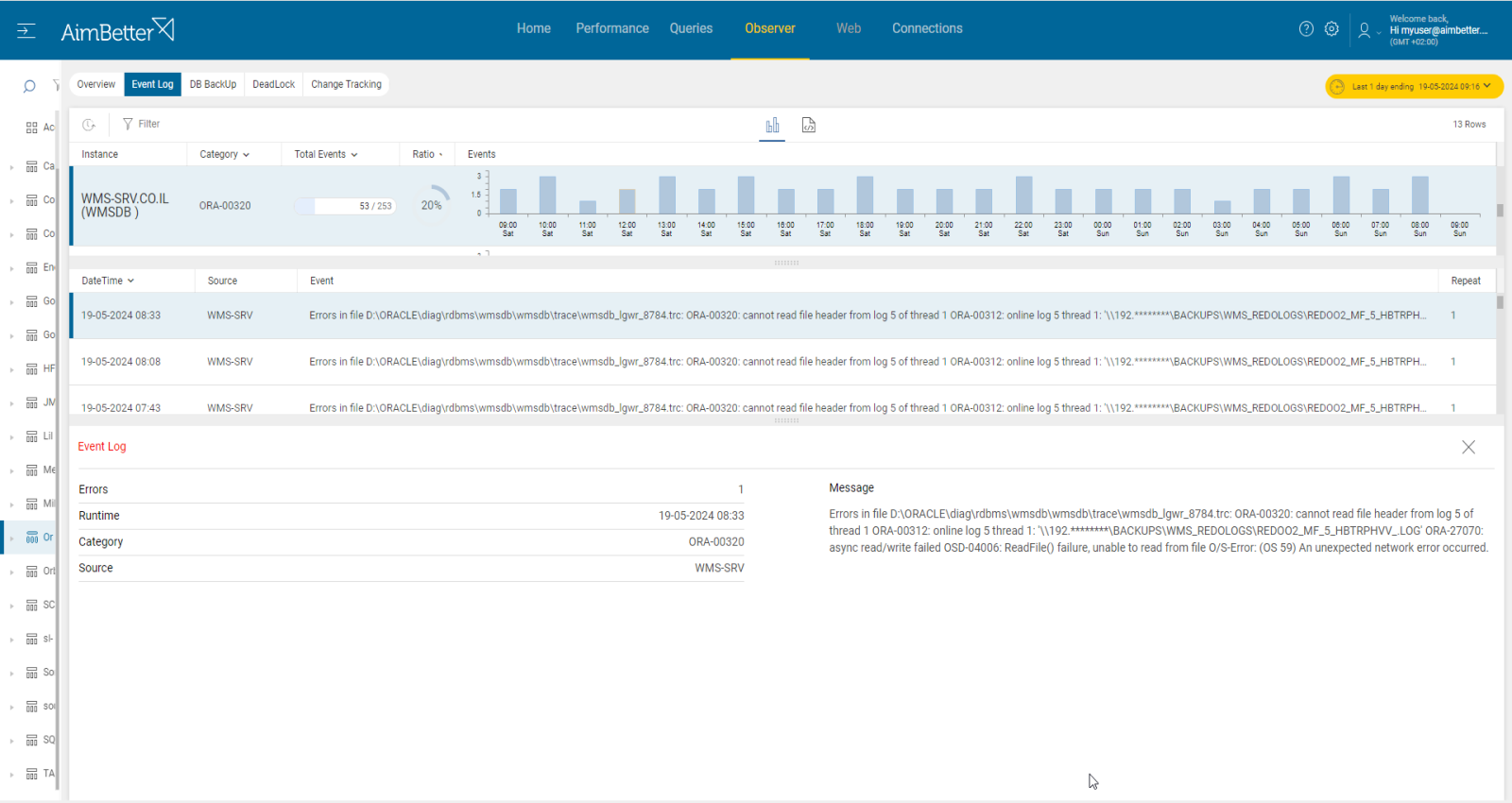Open the Last 1 day time range dropdown
Image resolution: width=1512 pixels, height=803 pixels.
coord(1414,87)
